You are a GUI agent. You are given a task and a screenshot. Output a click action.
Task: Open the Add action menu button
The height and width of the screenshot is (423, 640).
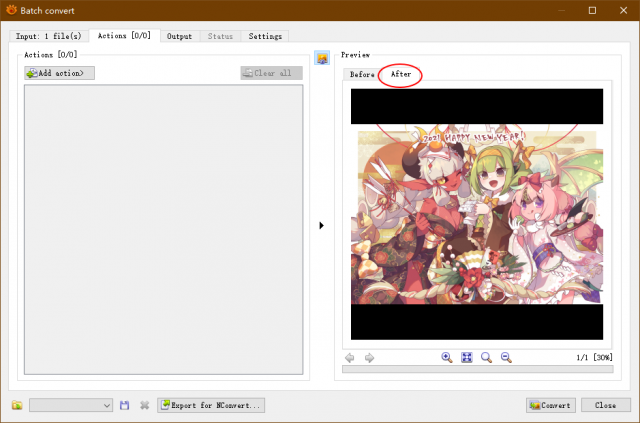point(60,73)
